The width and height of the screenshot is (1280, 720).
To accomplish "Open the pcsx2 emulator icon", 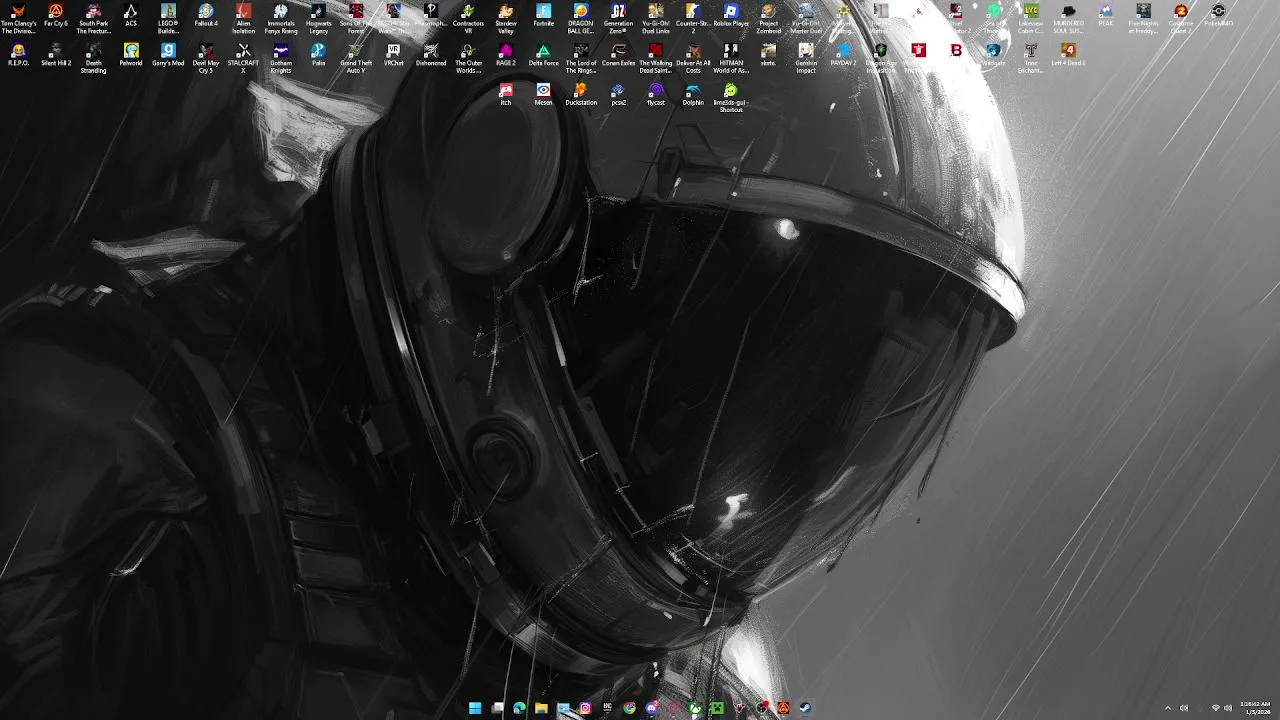I will tap(618, 94).
